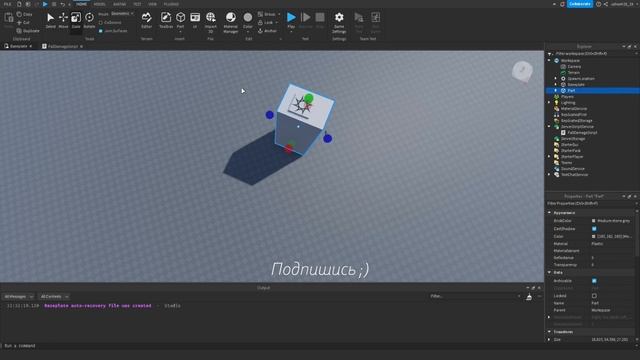The width and height of the screenshot is (640, 360).
Task: Switch to the PLUGINS ribbon tab
Action: click(x=171, y=4)
